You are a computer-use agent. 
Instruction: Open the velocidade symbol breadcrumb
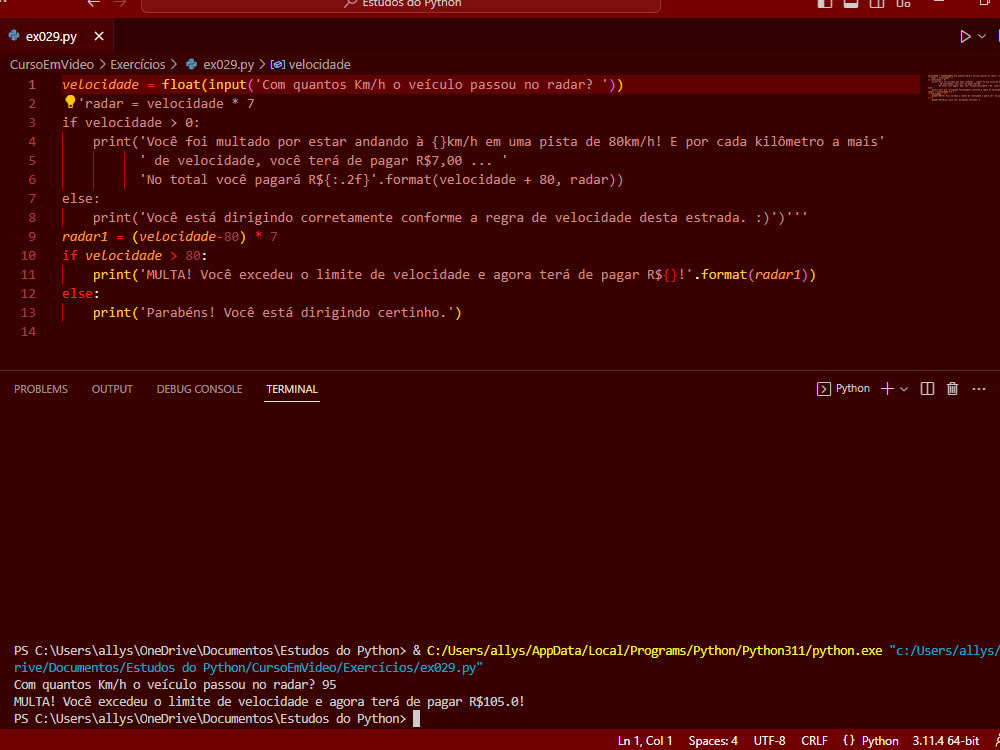point(320,64)
